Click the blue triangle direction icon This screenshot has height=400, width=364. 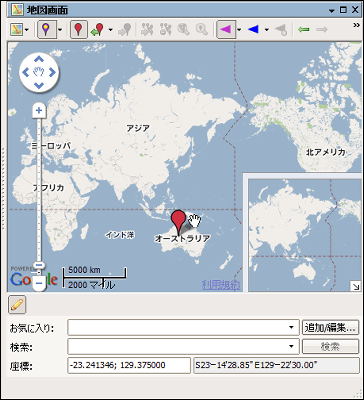253,30
